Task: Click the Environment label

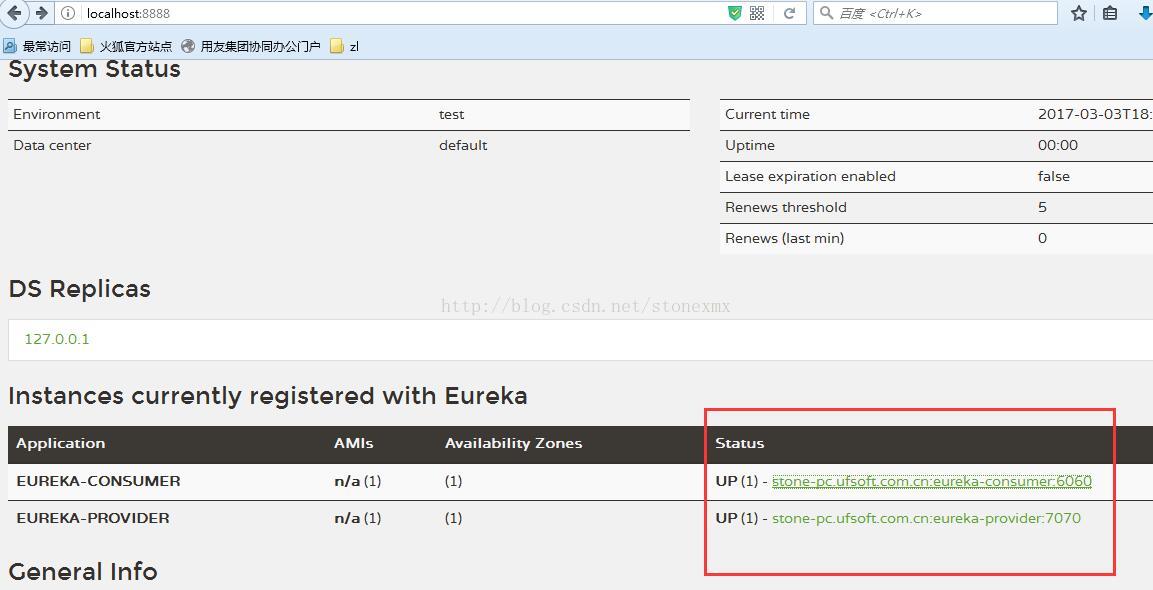Action: [57, 115]
